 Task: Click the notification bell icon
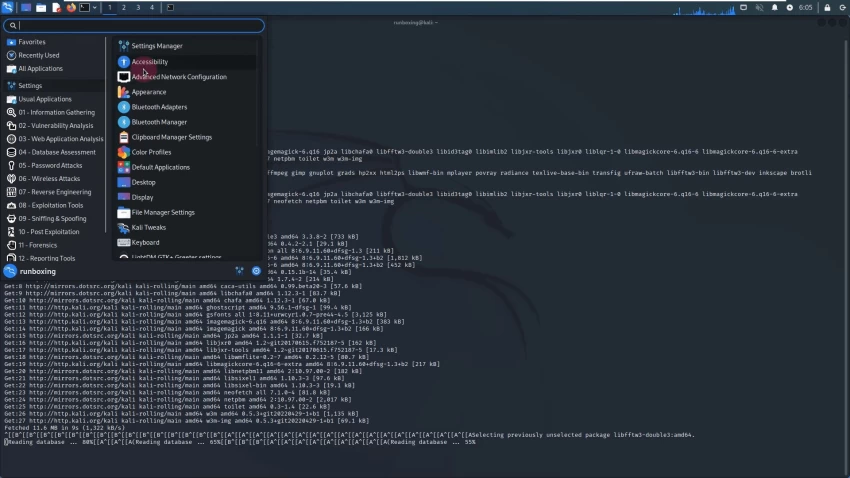click(774, 8)
